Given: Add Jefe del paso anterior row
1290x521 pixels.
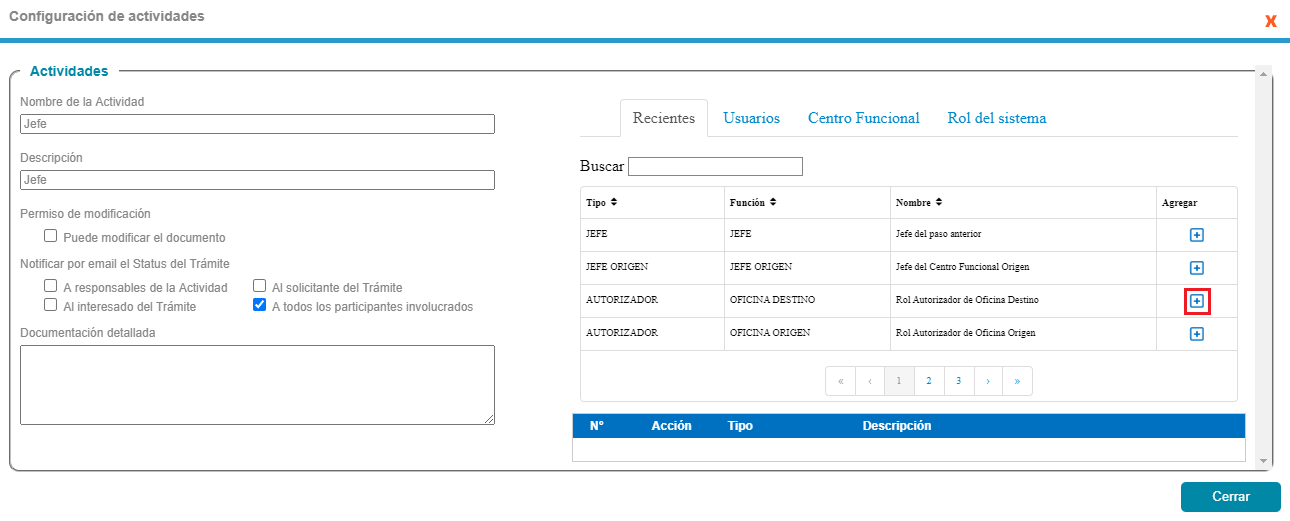Looking at the screenshot, I should pos(1196,235).
